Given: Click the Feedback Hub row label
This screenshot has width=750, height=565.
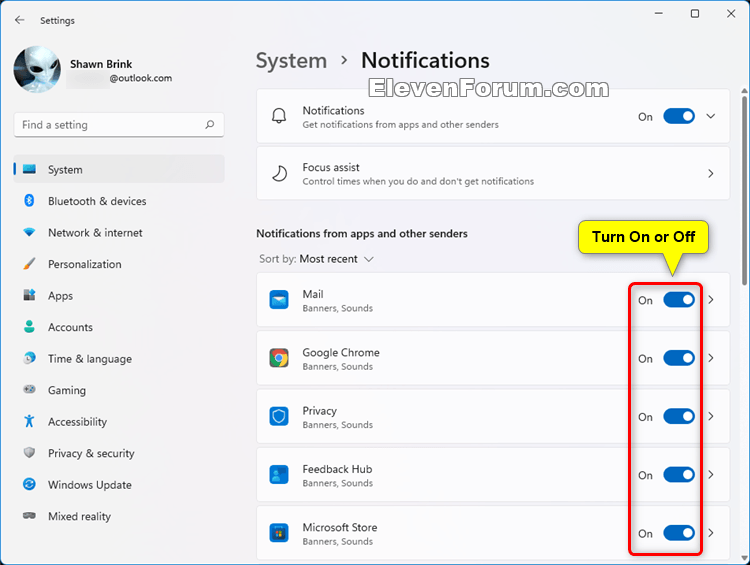Looking at the screenshot, I should coord(337,469).
